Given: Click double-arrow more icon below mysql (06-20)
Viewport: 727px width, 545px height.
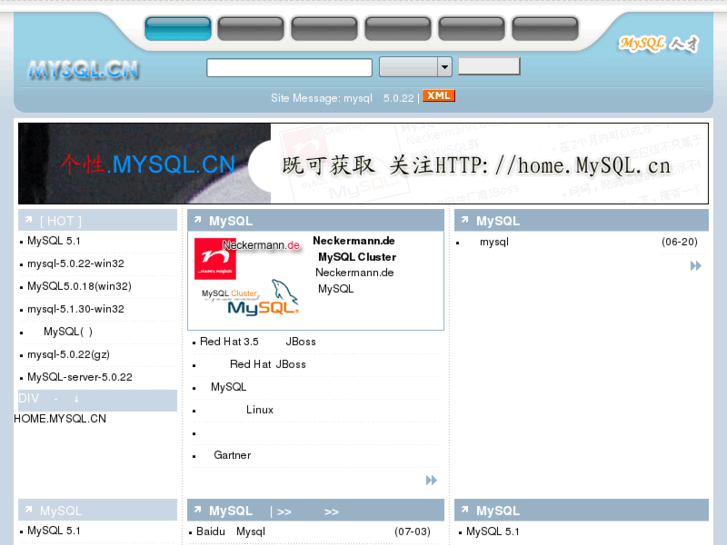Looking at the screenshot, I should point(696,266).
